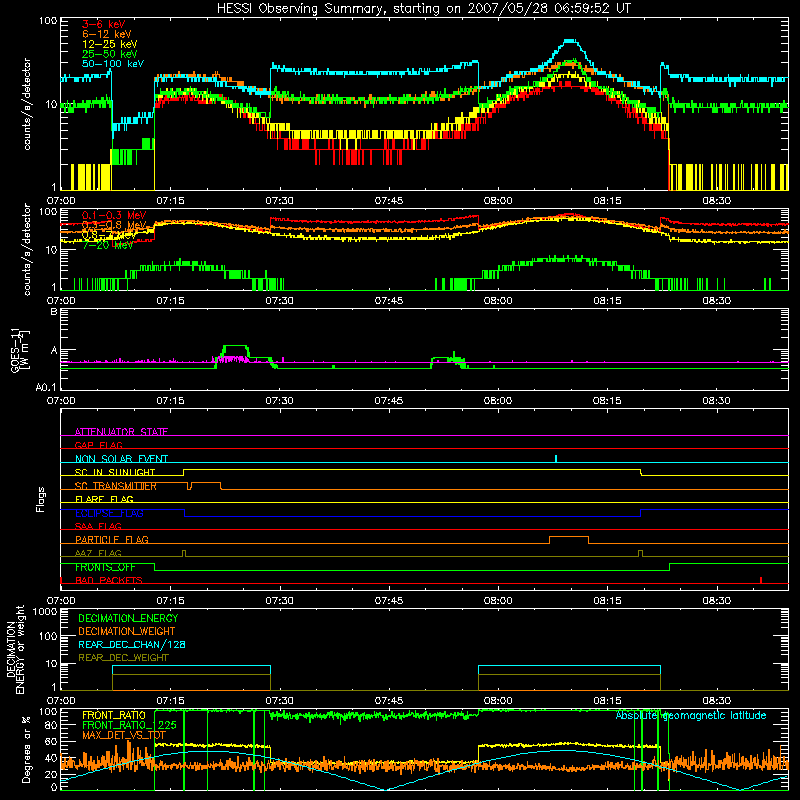Select the yellow 12-25 keV legend label
This screenshot has height=800, width=800.
(110, 44)
